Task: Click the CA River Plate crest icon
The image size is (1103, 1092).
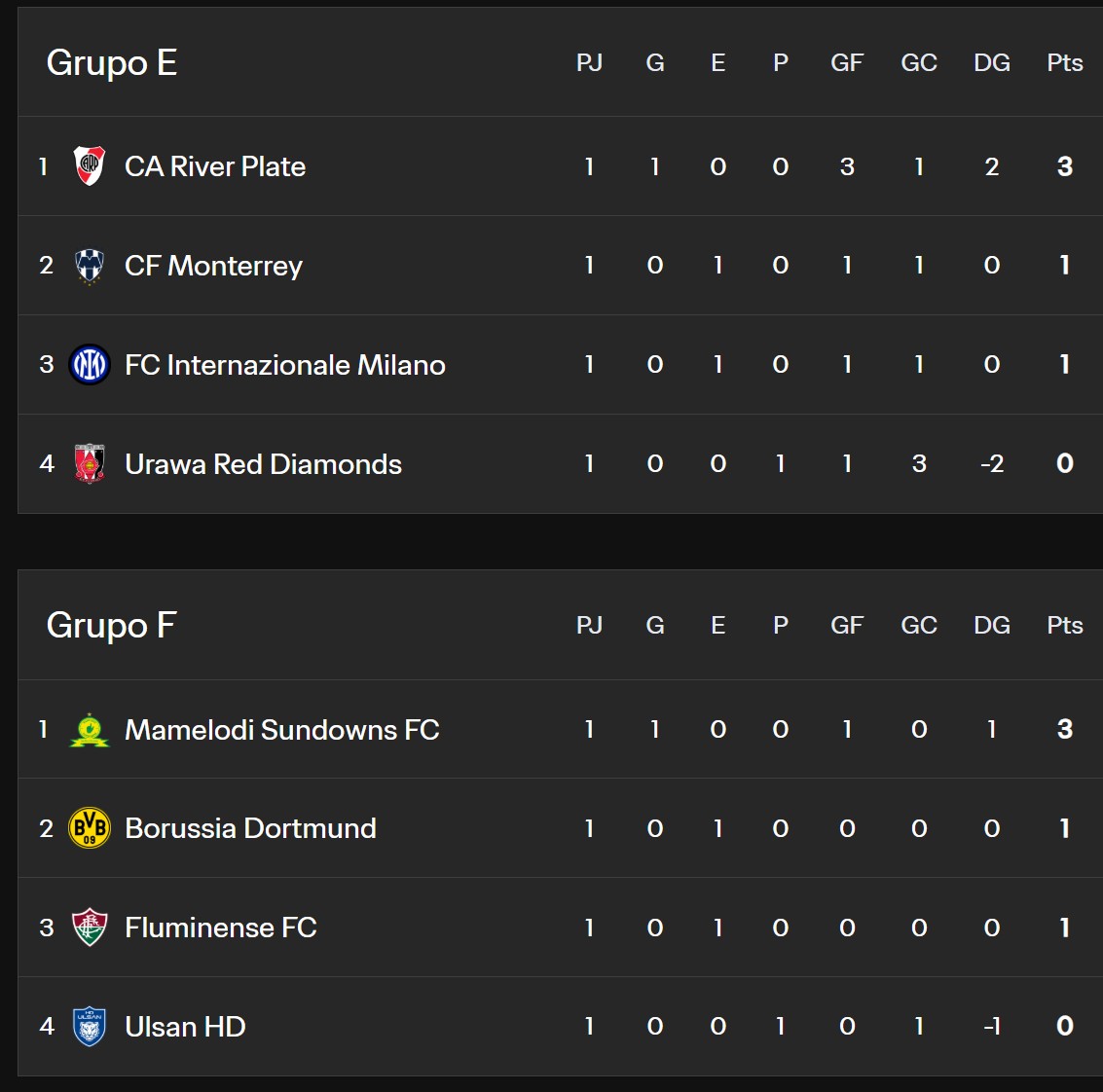Action: point(90,166)
